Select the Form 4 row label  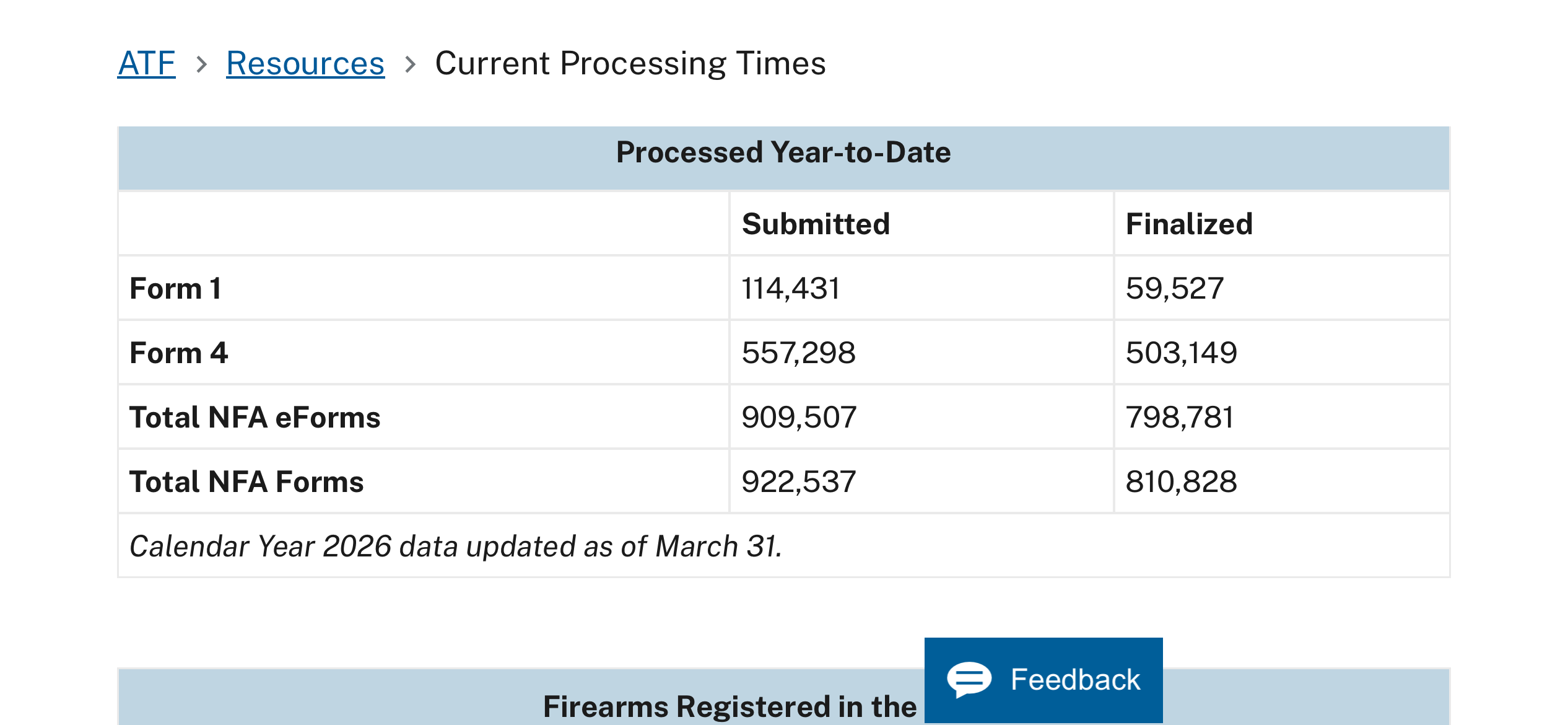pos(179,353)
